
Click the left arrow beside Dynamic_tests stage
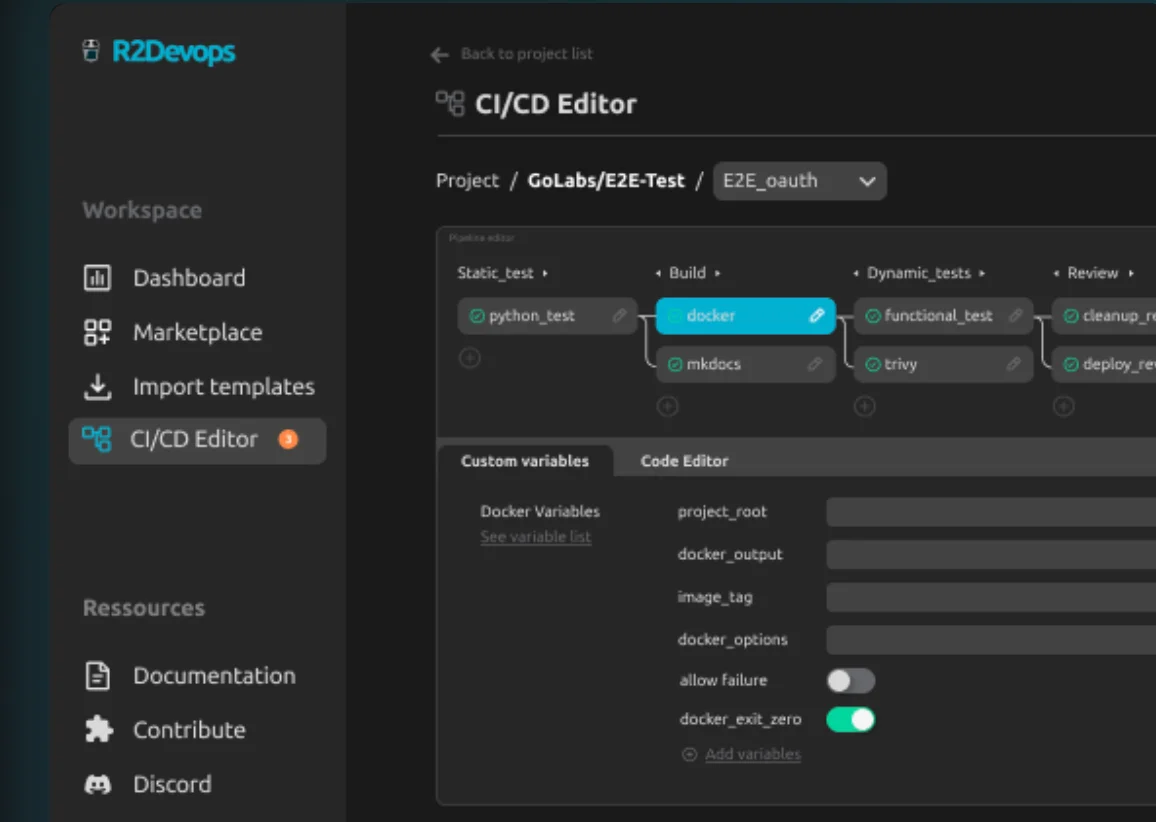tap(855, 272)
